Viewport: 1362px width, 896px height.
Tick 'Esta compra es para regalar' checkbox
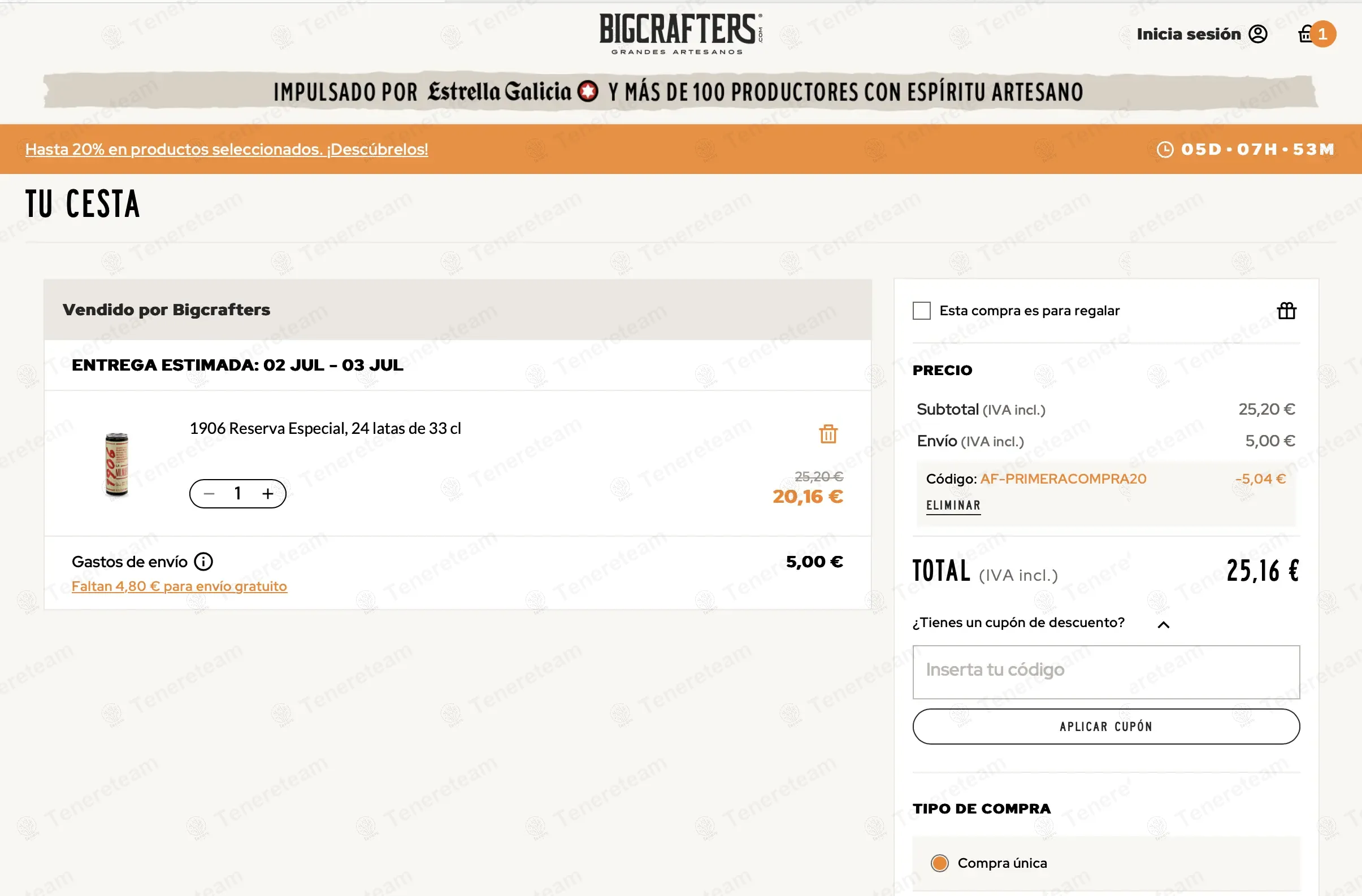[x=921, y=311]
